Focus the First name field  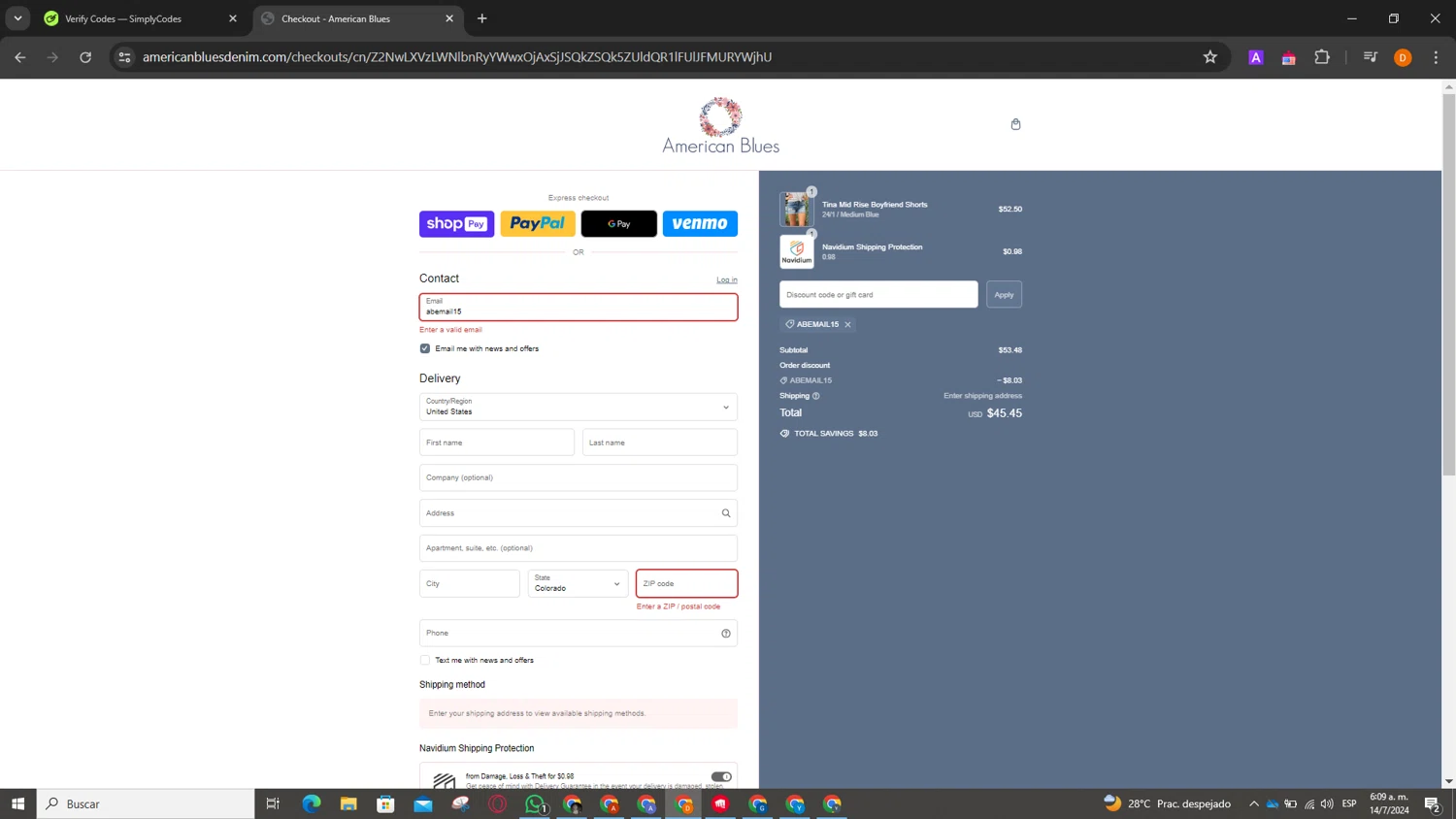tap(497, 442)
